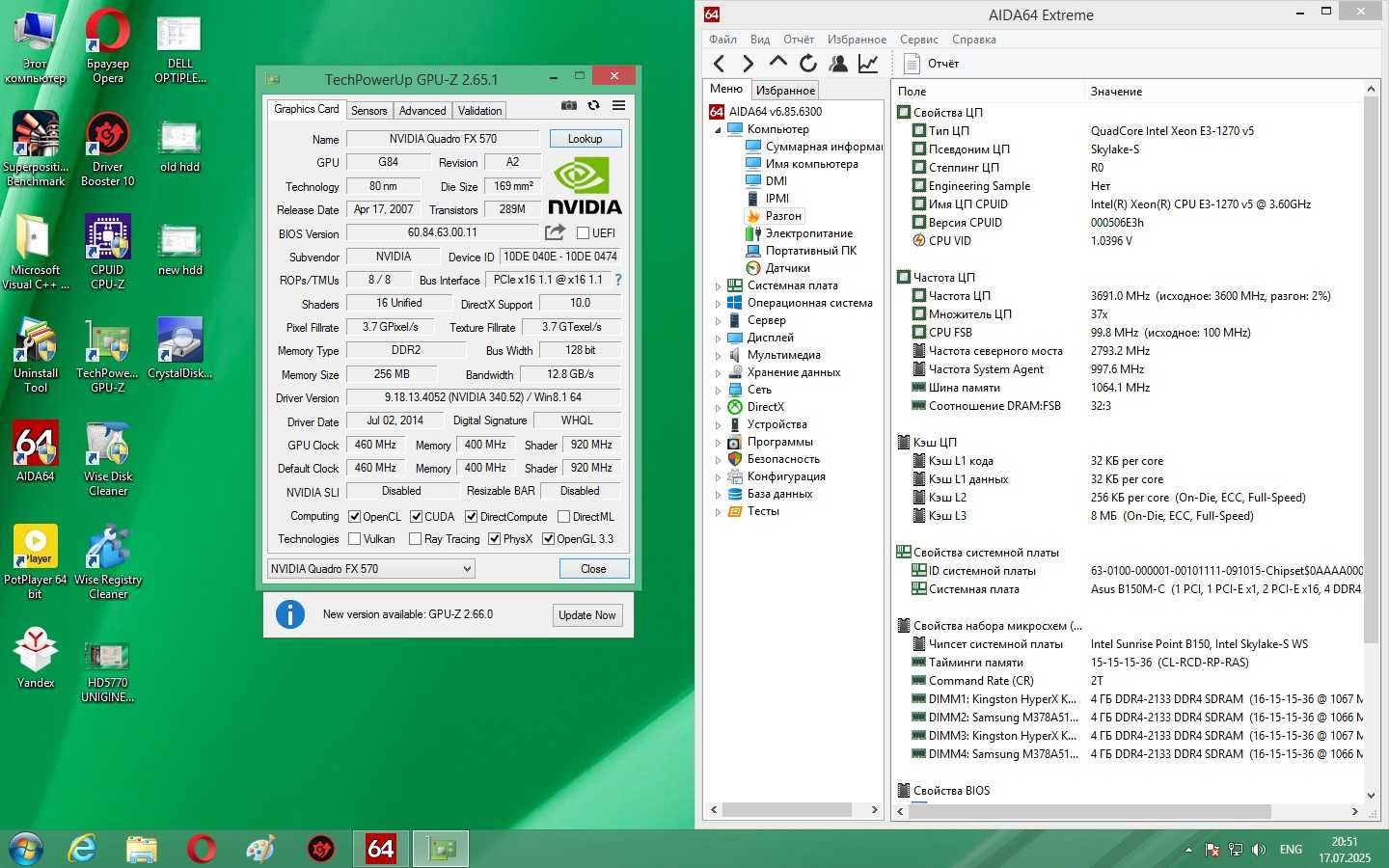Toggle the DirectCompute checkbox
The width and height of the screenshot is (1389, 868).
pos(472,516)
